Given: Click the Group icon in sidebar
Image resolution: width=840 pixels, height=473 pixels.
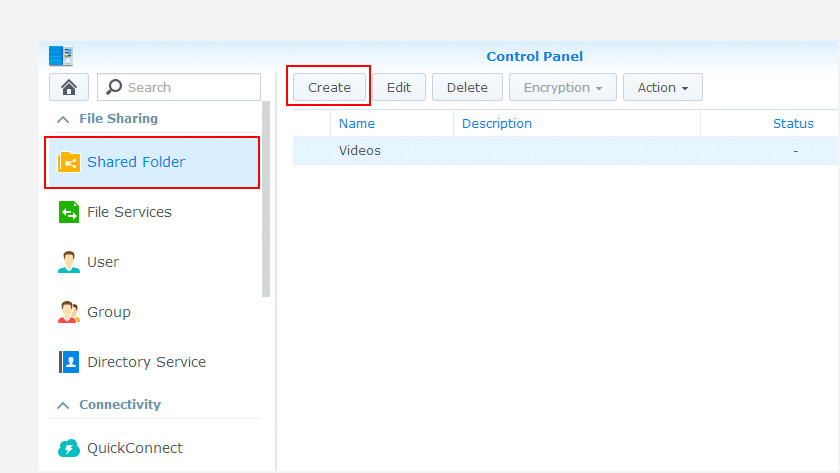Looking at the screenshot, I should pyautogui.click(x=69, y=312).
